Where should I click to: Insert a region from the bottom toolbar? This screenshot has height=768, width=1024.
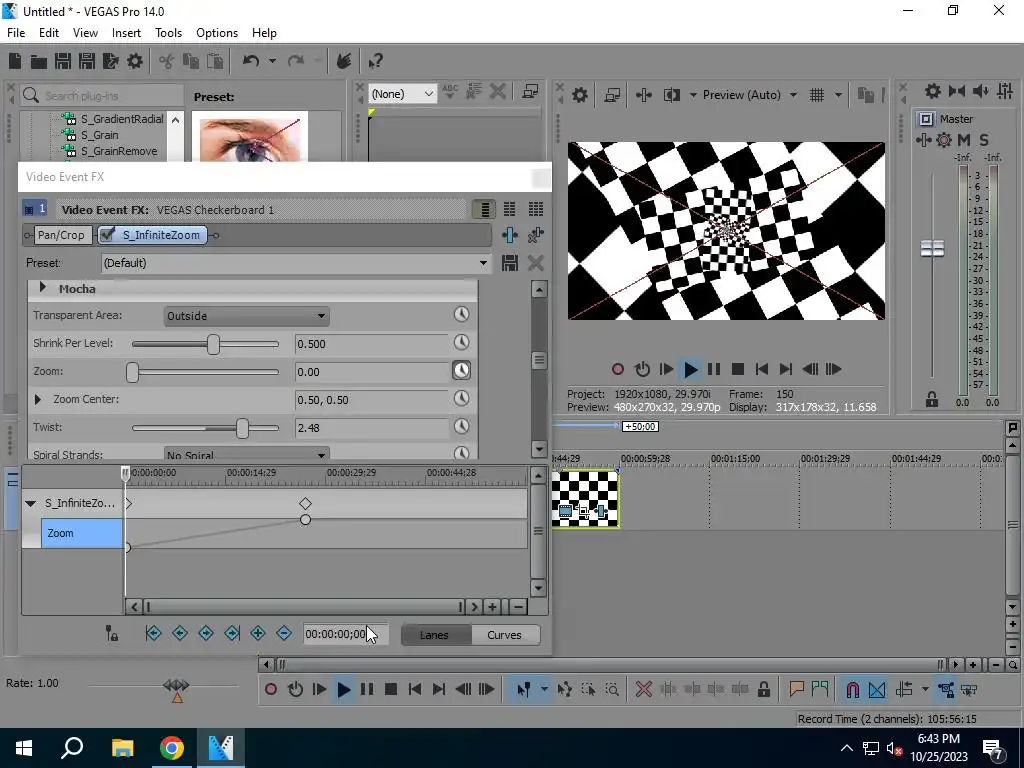point(820,690)
